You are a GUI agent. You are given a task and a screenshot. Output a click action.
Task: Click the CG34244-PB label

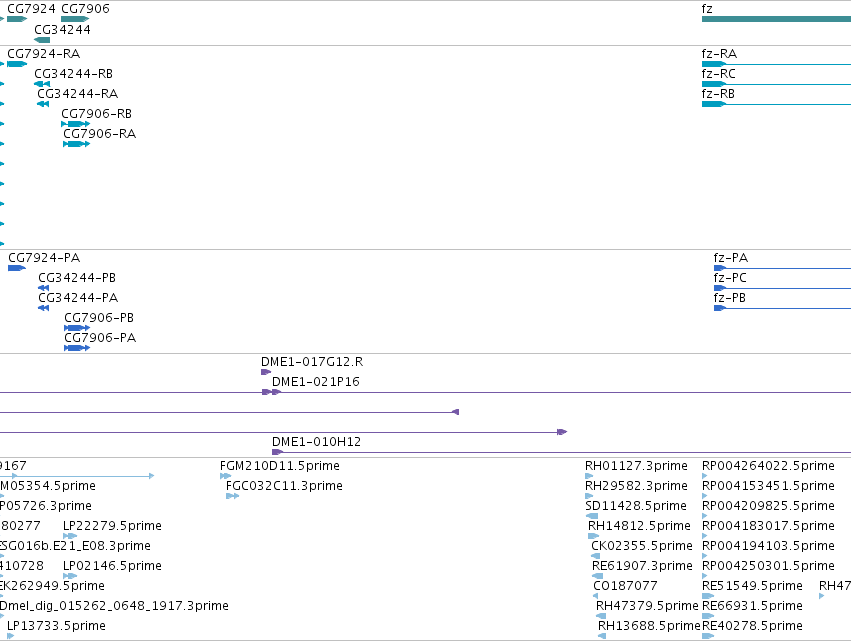[77, 278]
